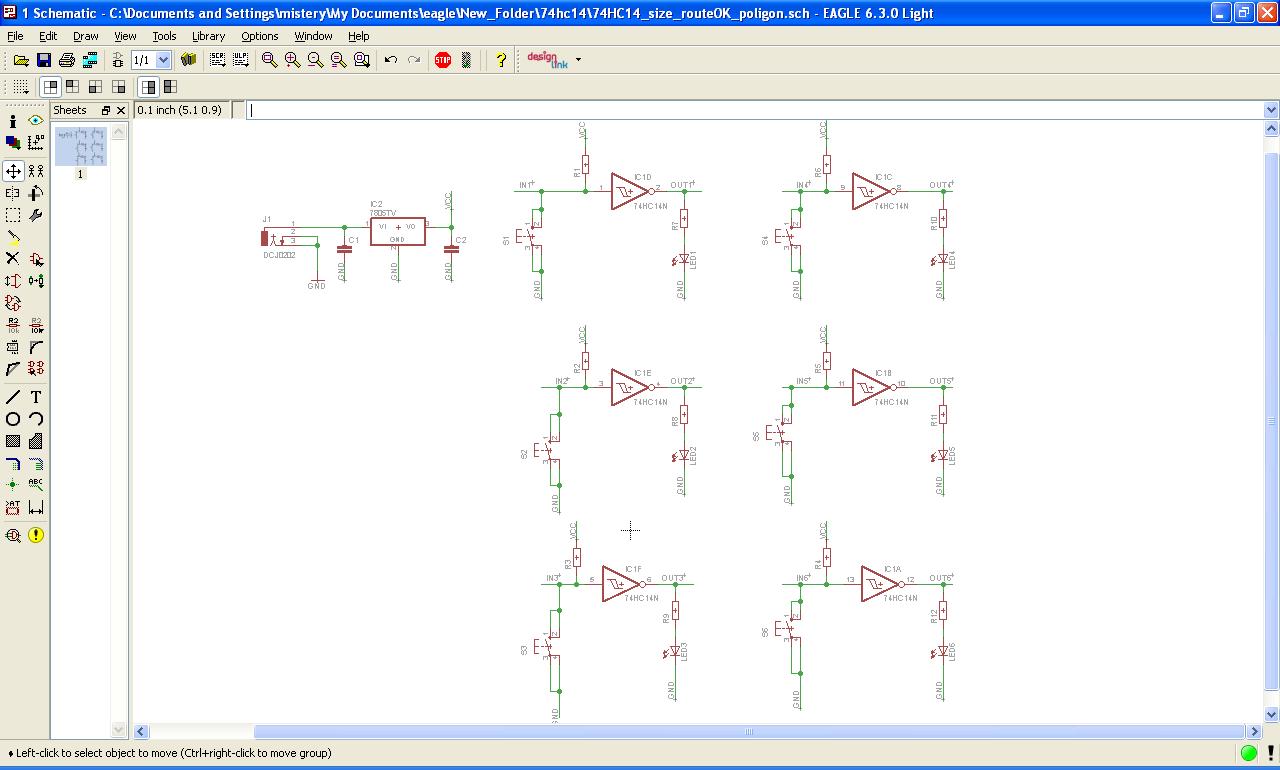1280x770 pixels.
Task: Select the 90-degree rotation orientation toggle
Action: click(x=72, y=87)
